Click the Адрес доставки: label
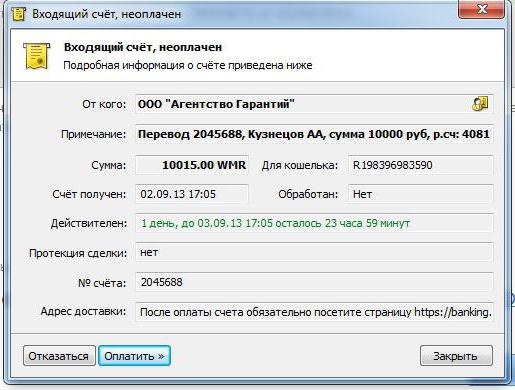The height and width of the screenshot is (390, 515). coord(83,311)
